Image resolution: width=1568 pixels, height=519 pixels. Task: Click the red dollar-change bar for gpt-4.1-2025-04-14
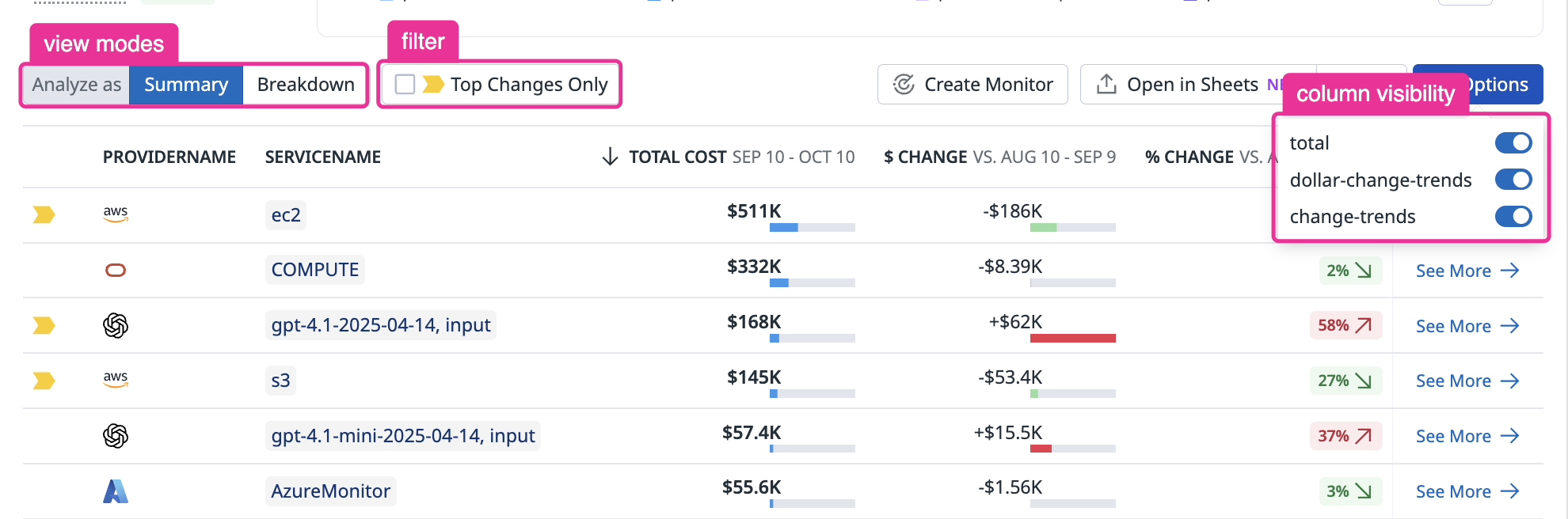coord(1072,339)
